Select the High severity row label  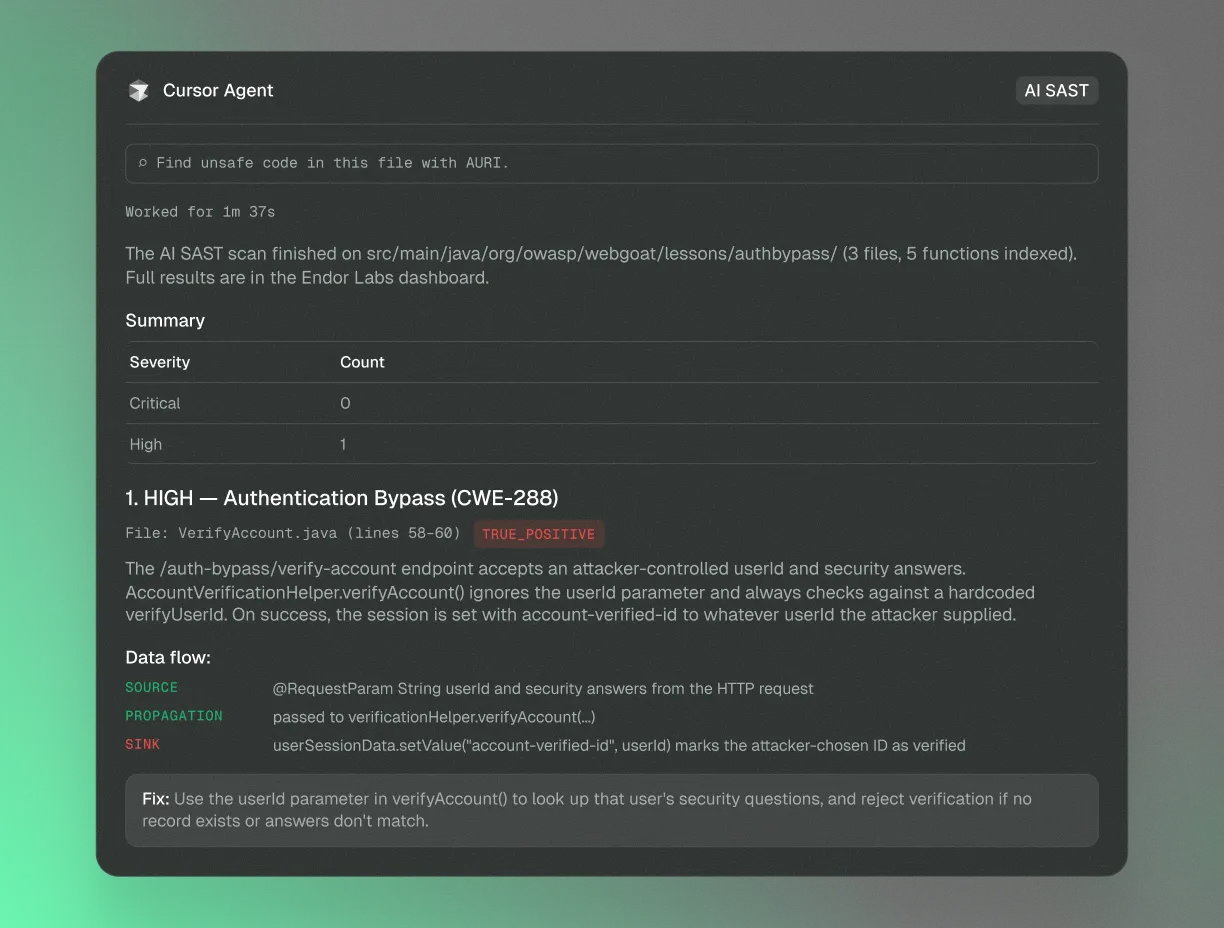[146, 444]
